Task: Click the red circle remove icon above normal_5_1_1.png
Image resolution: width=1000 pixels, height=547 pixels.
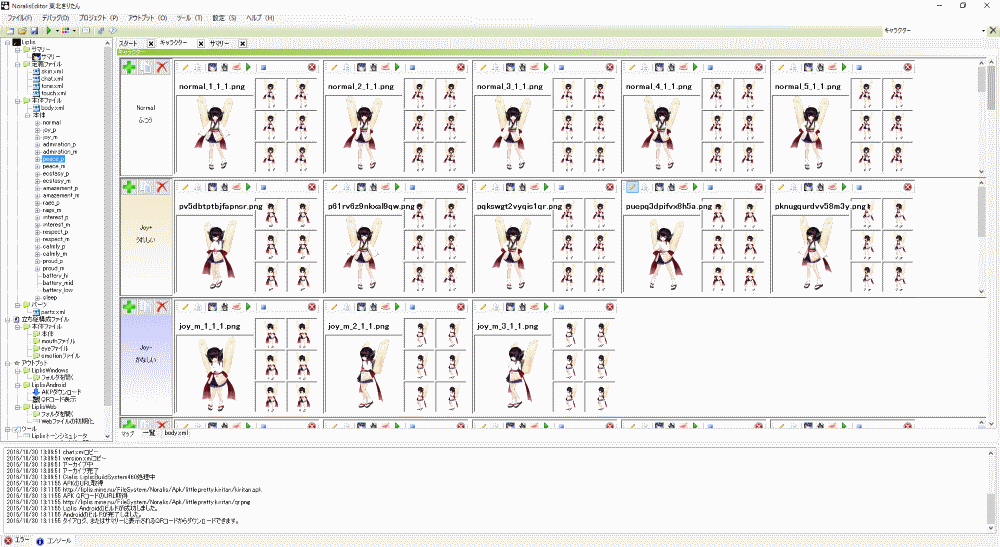Action: tap(908, 67)
